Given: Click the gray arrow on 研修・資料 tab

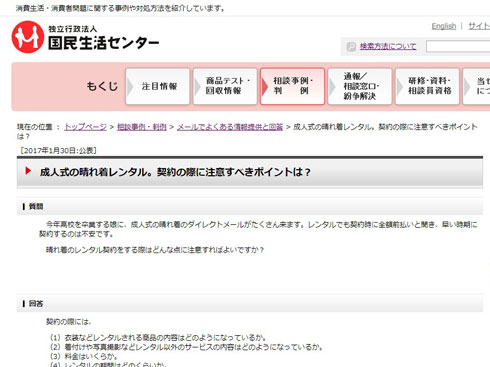Looking at the screenshot, I should click(x=400, y=87).
